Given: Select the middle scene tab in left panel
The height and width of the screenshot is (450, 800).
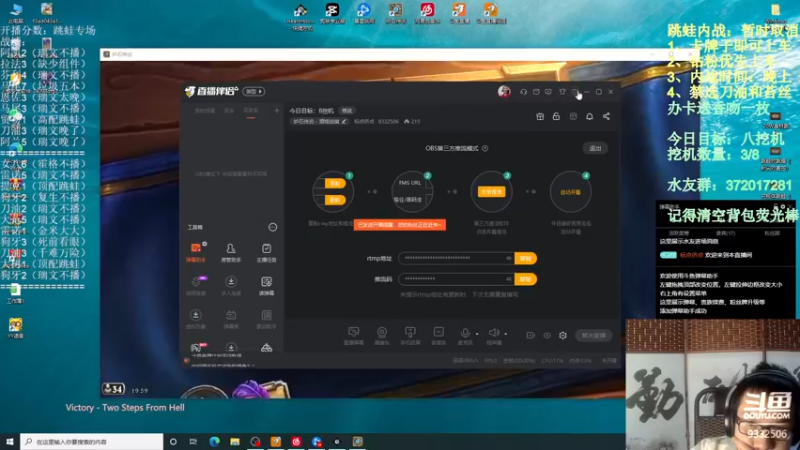Looking at the screenshot, I should point(229,111).
